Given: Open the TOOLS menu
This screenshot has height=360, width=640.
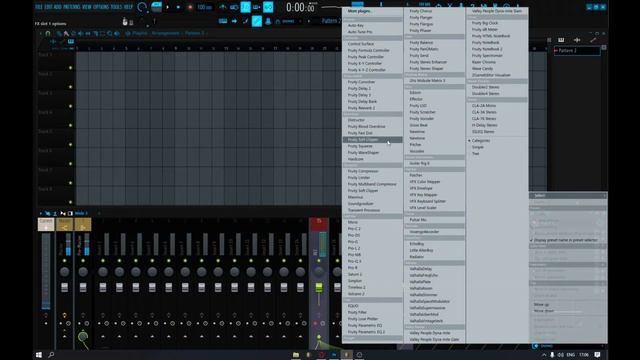Looking at the screenshot, I should click(x=116, y=7).
